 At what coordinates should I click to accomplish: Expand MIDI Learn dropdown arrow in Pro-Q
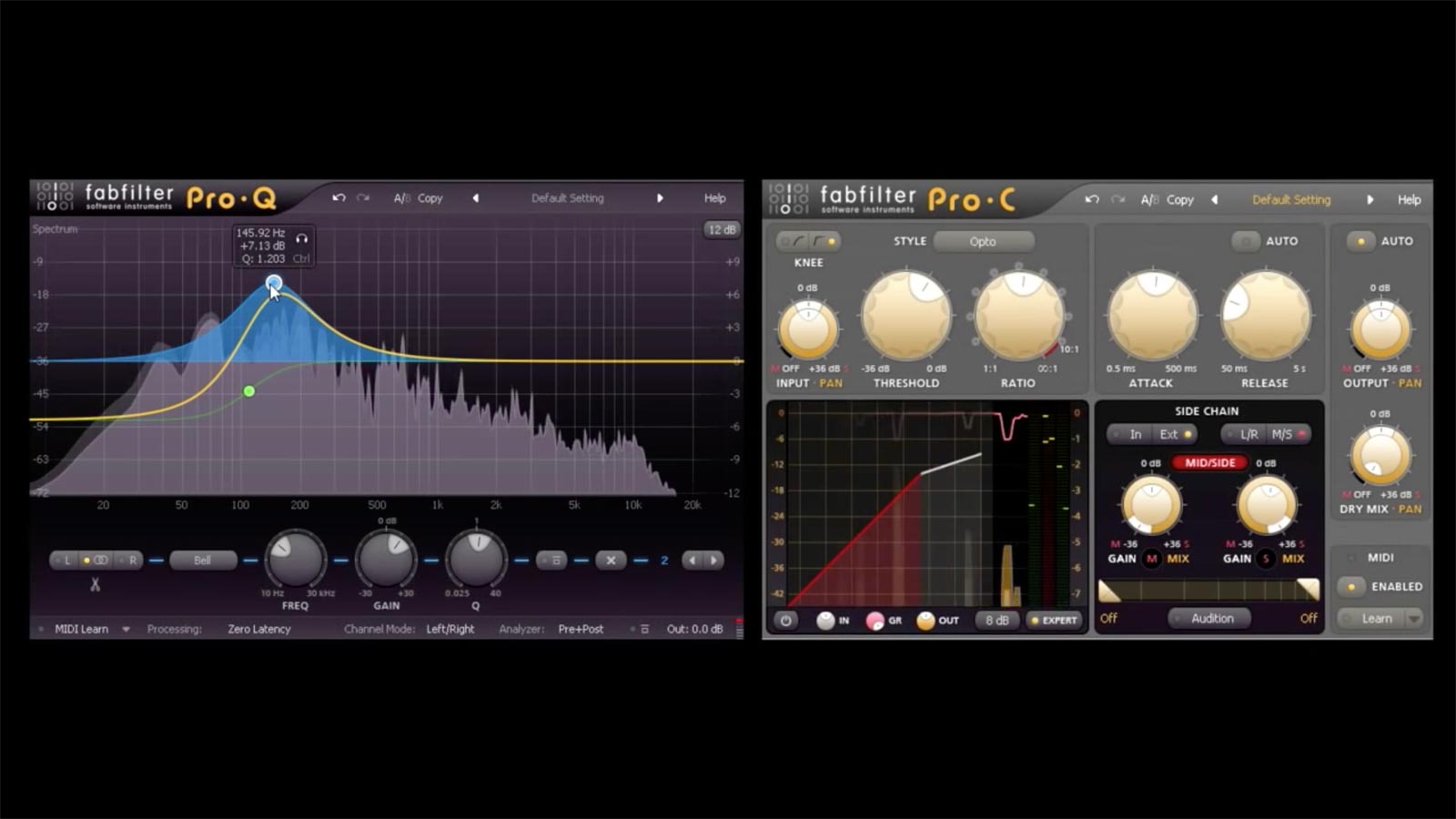[126, 629]
